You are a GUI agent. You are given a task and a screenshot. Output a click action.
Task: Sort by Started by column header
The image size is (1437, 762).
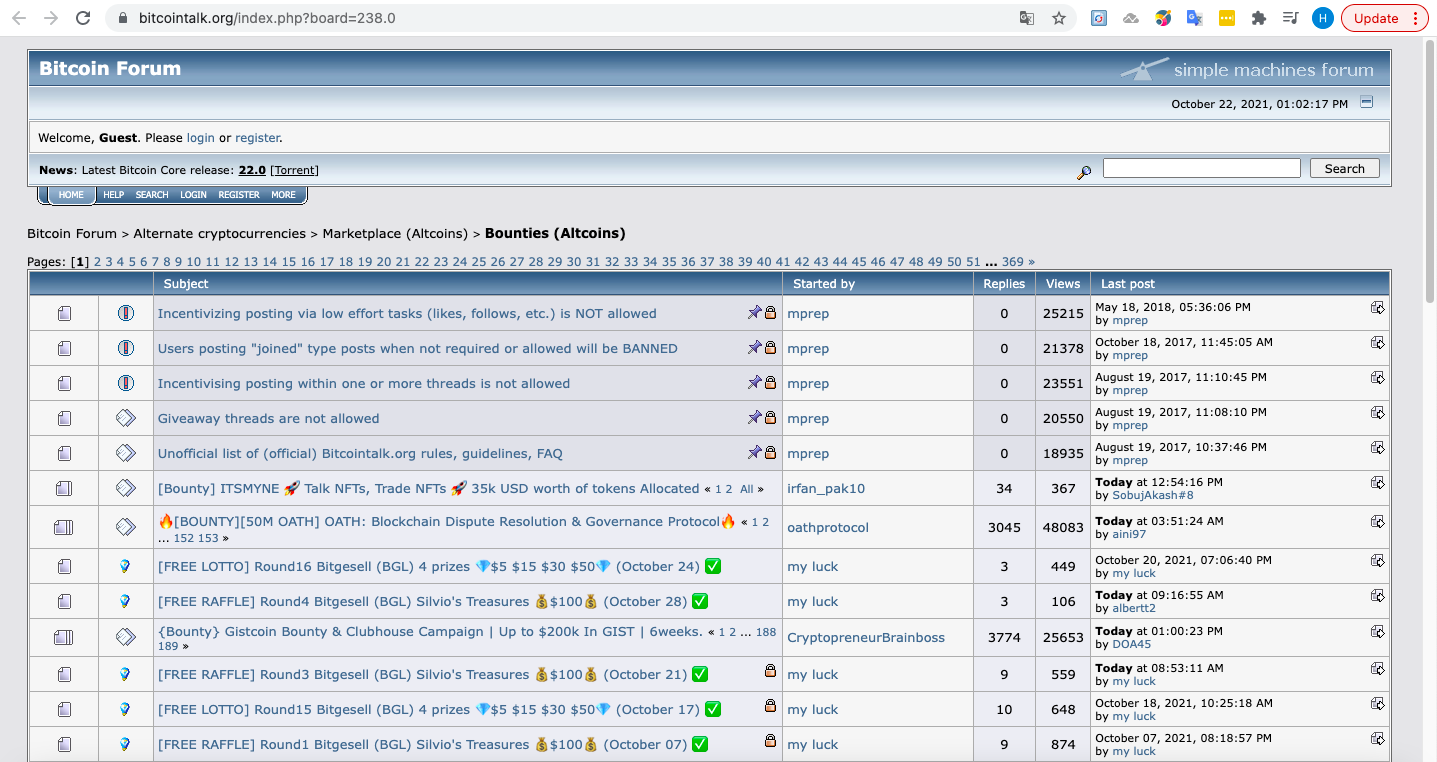[824, 284]
